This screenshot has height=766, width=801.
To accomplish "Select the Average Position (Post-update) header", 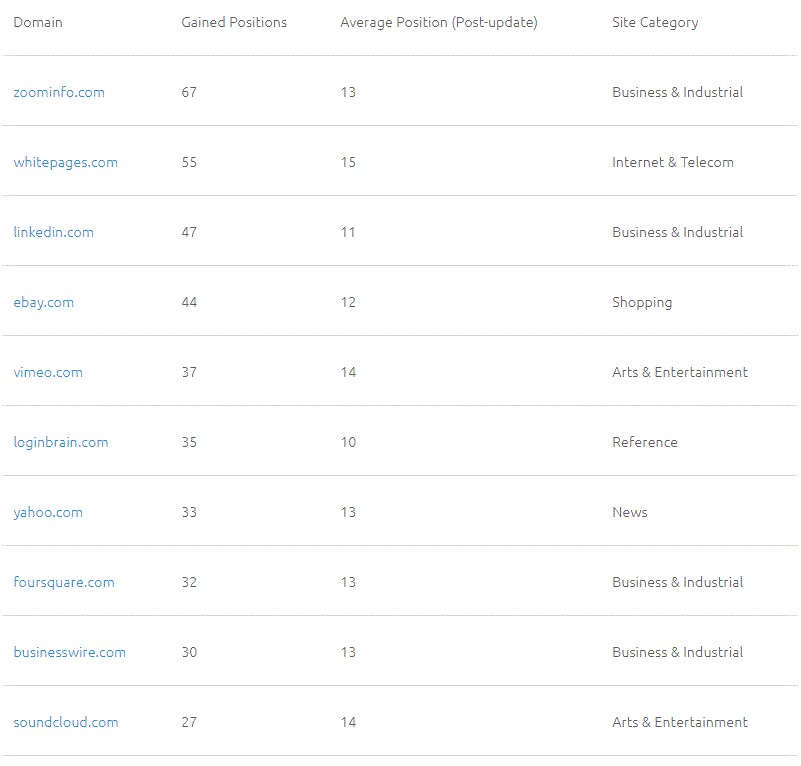I will pyautogui.click(x=438, y=22).
